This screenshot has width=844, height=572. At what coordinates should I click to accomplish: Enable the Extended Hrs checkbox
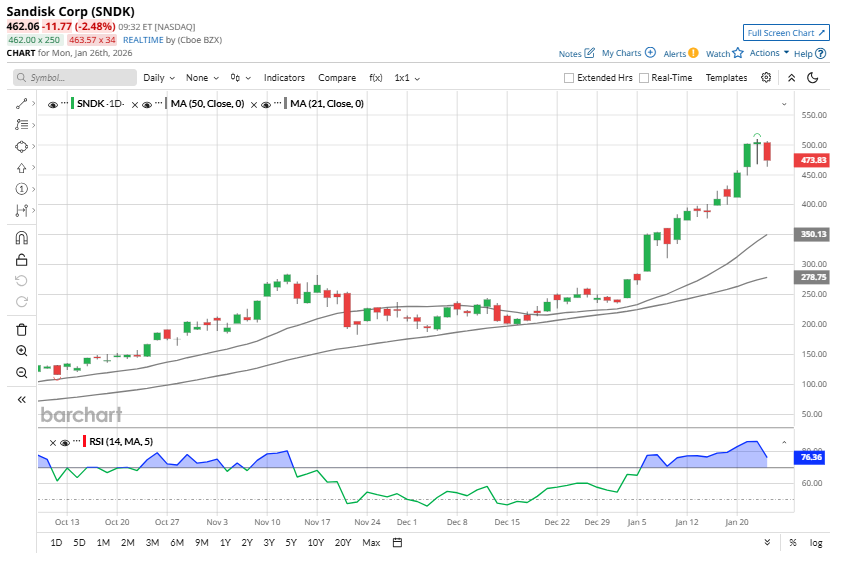(569, 78)
